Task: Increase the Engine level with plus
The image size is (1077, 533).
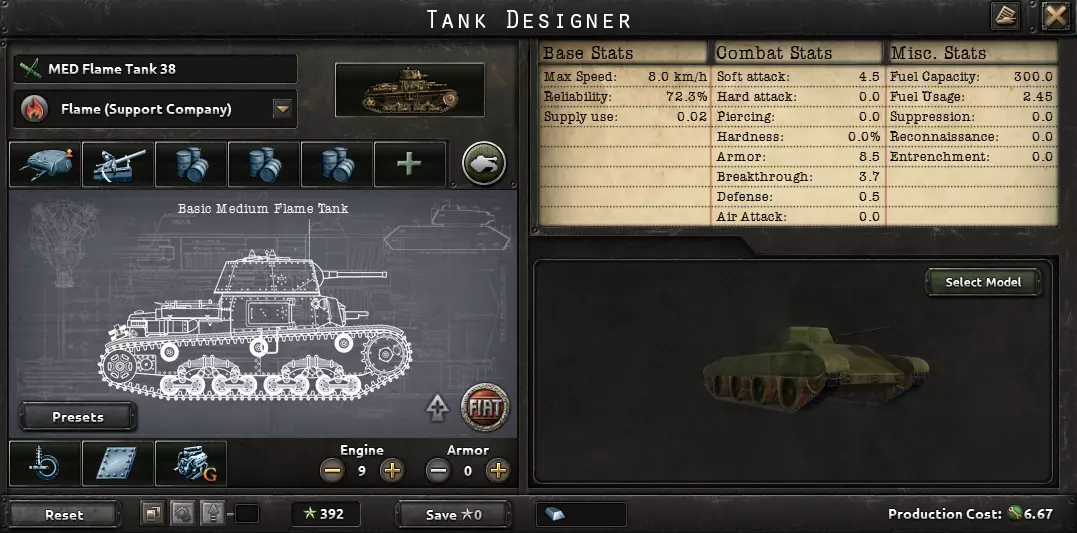Action: click(392, 470)
